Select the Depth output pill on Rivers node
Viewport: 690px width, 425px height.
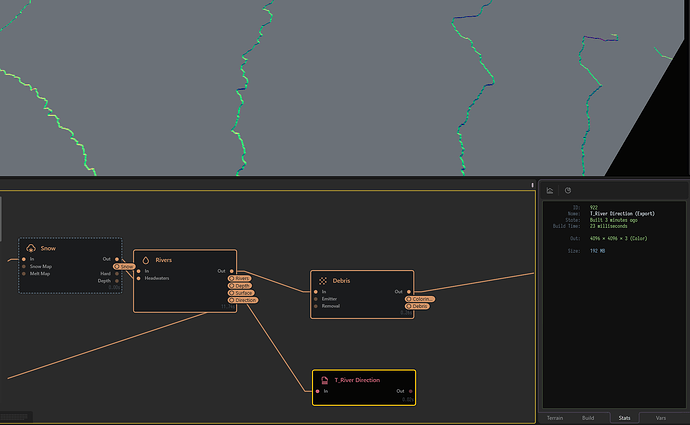(240, 286)
